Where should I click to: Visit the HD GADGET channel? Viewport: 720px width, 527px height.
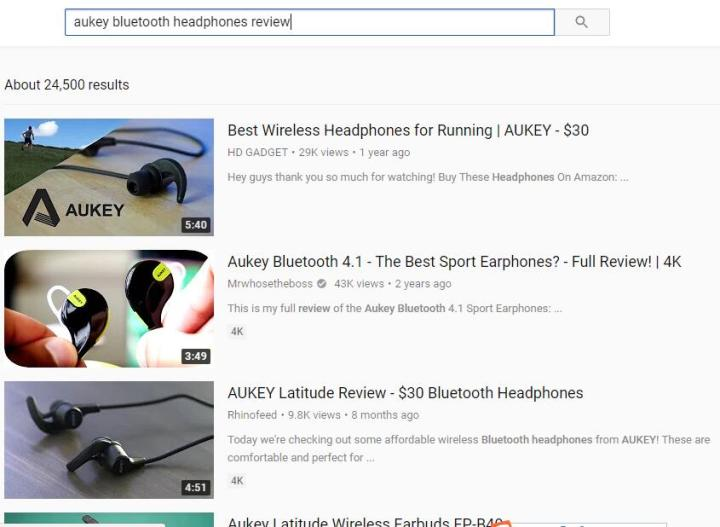[x=258, y=153]
